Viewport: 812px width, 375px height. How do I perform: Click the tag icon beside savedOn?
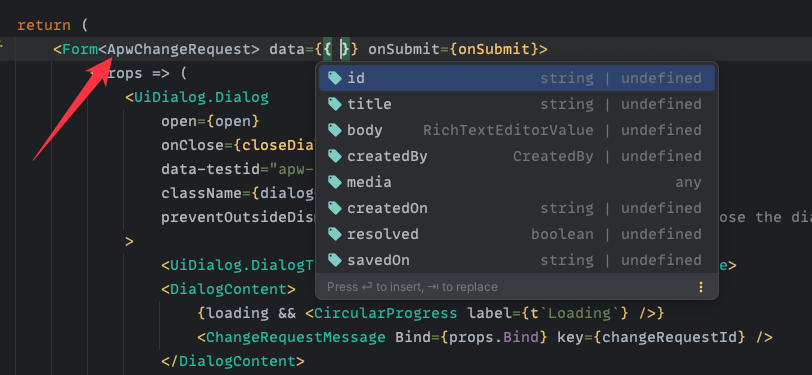pyautogui.click(x=335, y=260)
